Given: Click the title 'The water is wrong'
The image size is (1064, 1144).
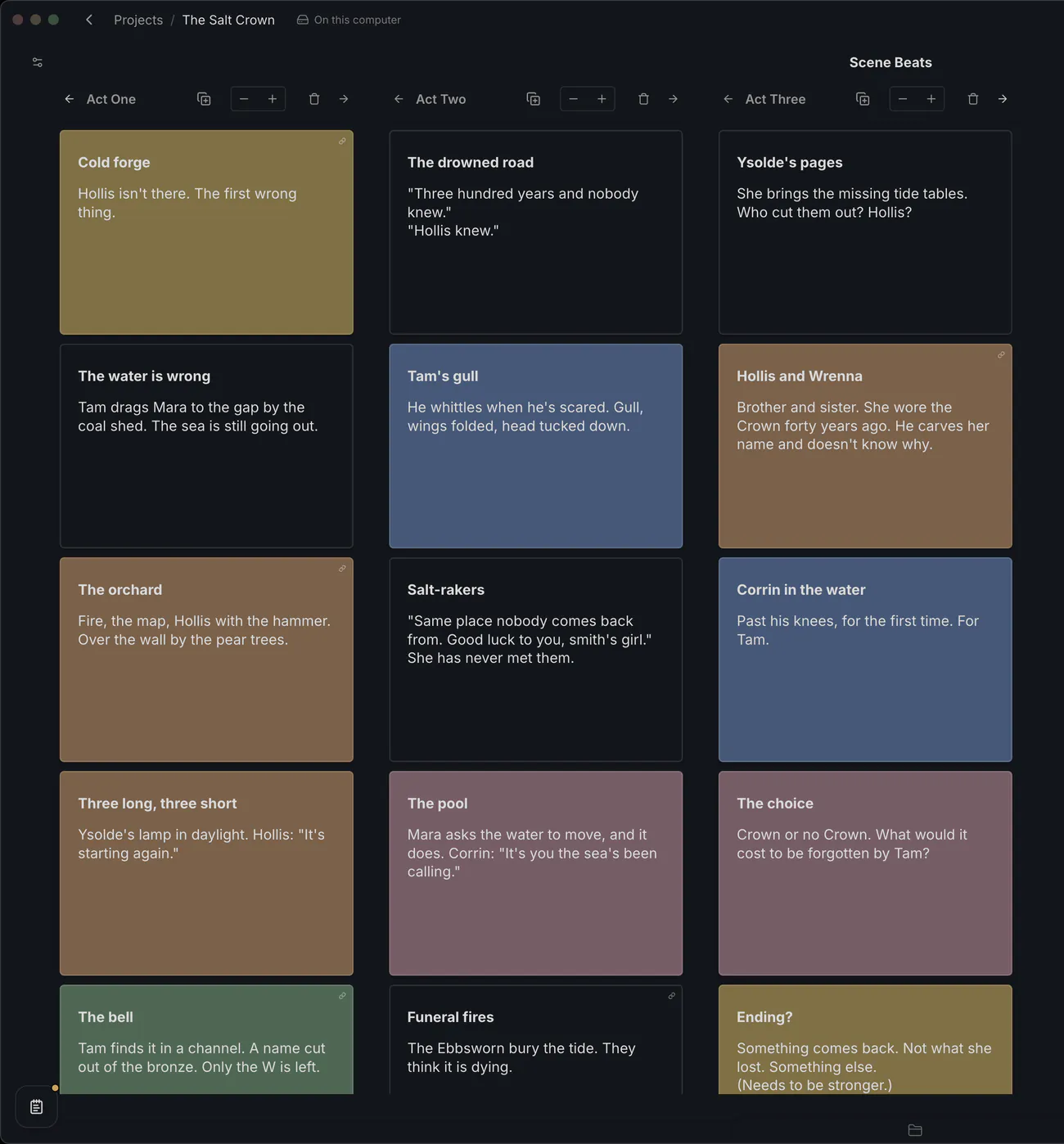Looking at the screenshot, I should pyautogui.click(x=144, y=376).
